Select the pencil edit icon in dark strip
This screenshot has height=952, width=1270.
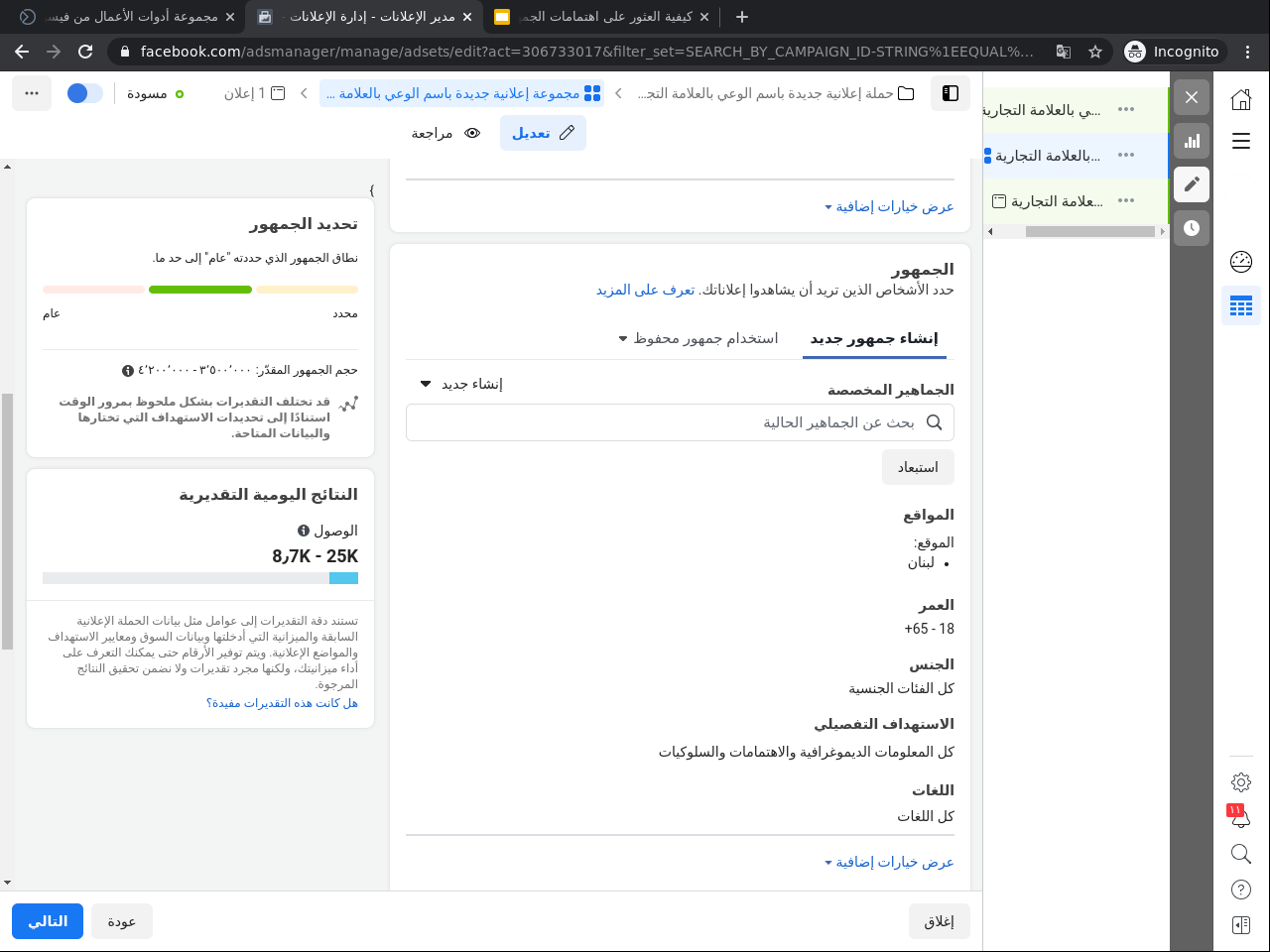tap(1192, 184)
